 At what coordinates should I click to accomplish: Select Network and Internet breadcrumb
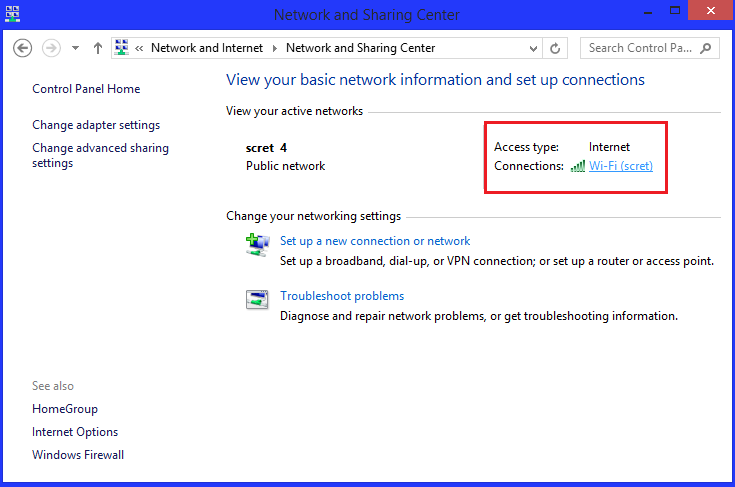[207, 48]
